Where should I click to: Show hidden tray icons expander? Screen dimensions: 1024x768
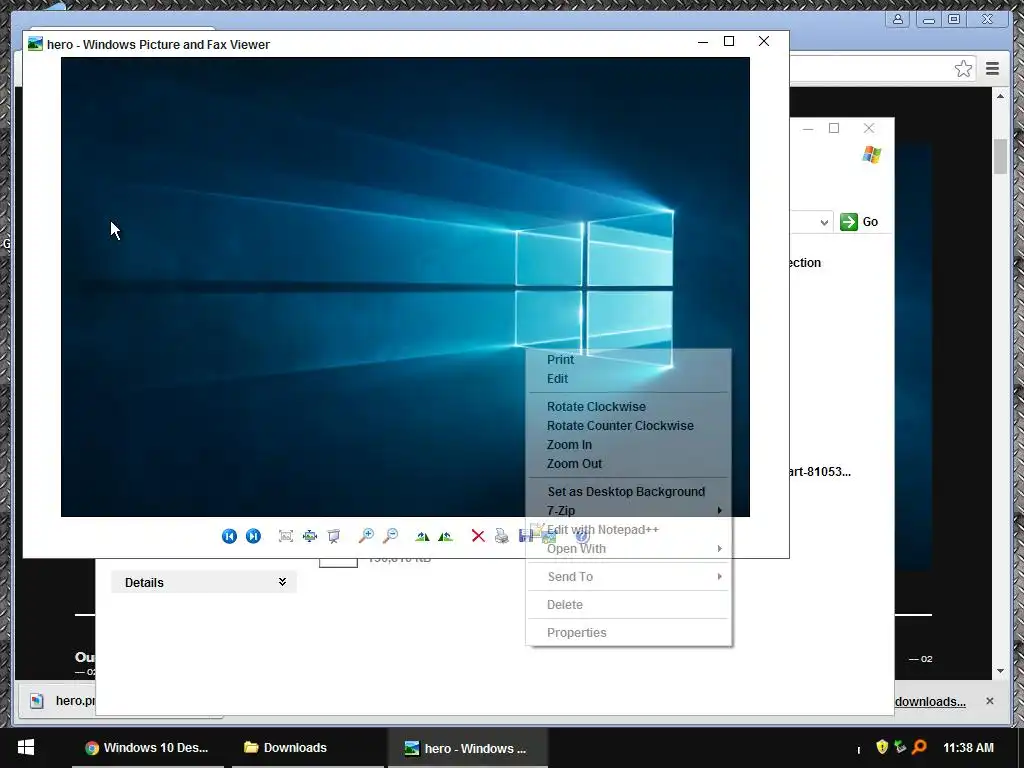[859, 750]
